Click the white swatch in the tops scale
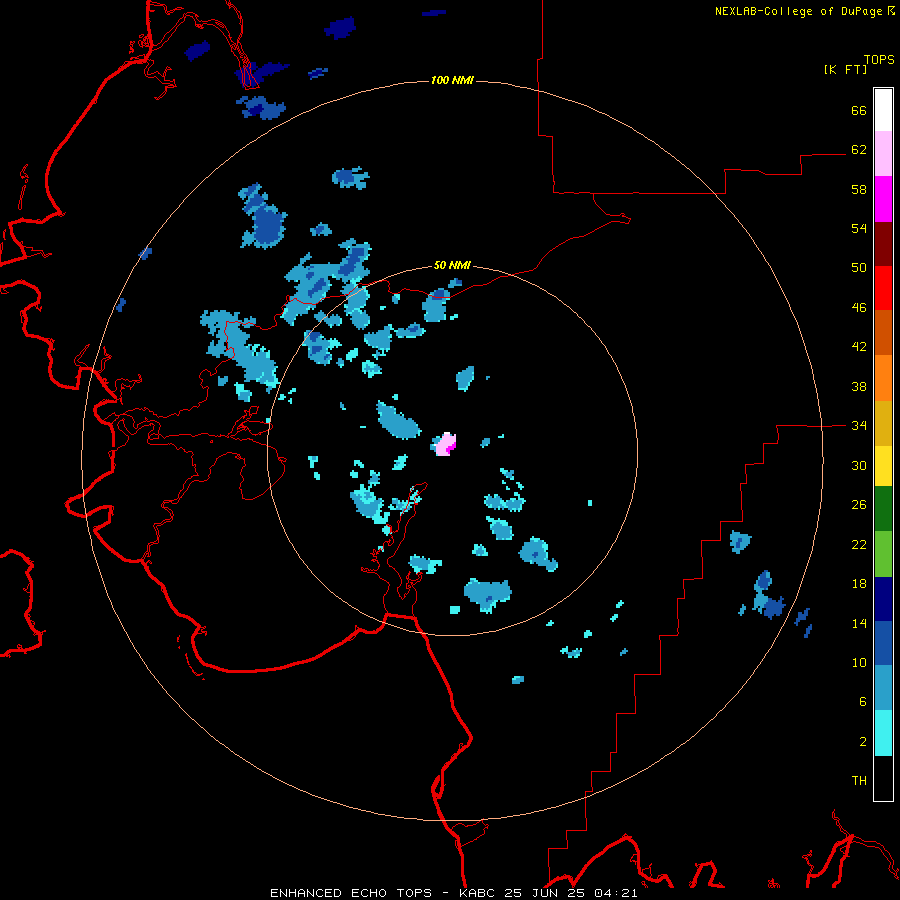The height and width of the screenshot is (900, 900). tap(883, 110)
